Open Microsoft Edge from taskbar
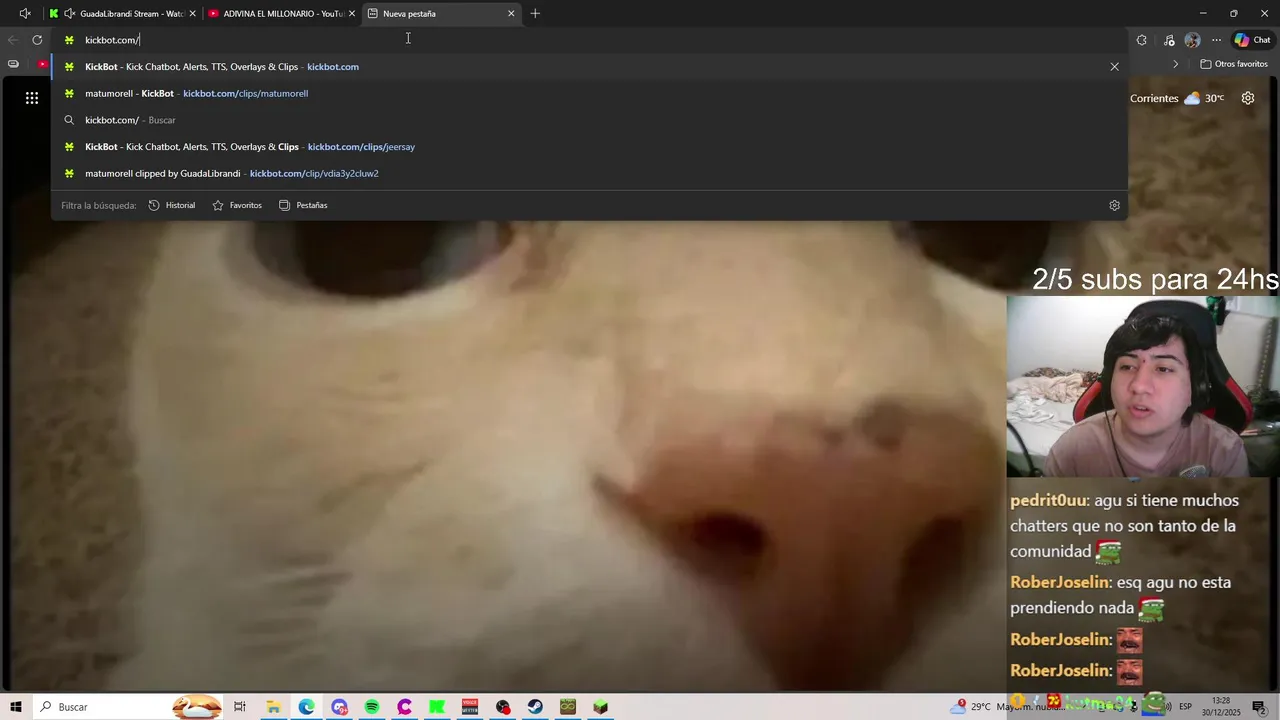This screenshot has width=1280, height=720. [306, 707]
